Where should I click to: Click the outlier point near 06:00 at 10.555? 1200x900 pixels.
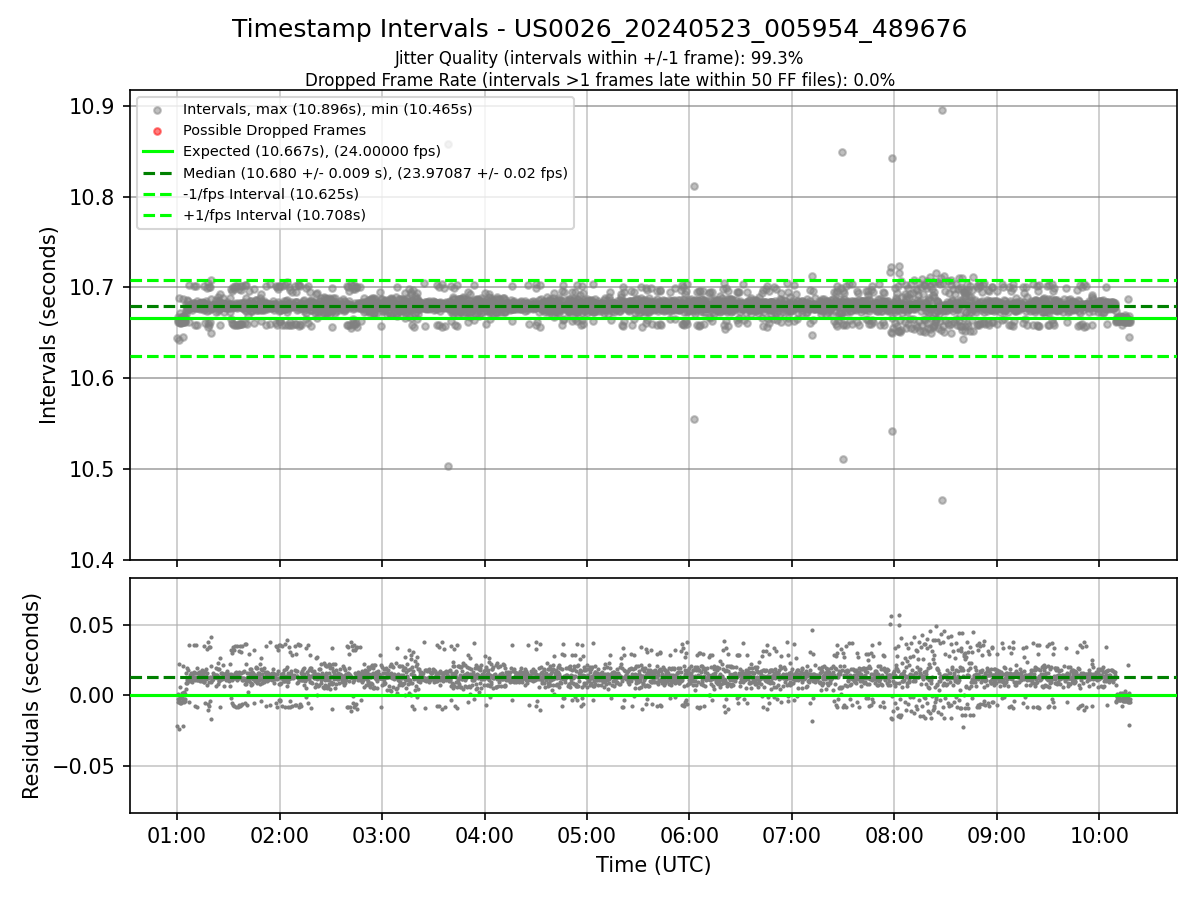tap(694, 419)
